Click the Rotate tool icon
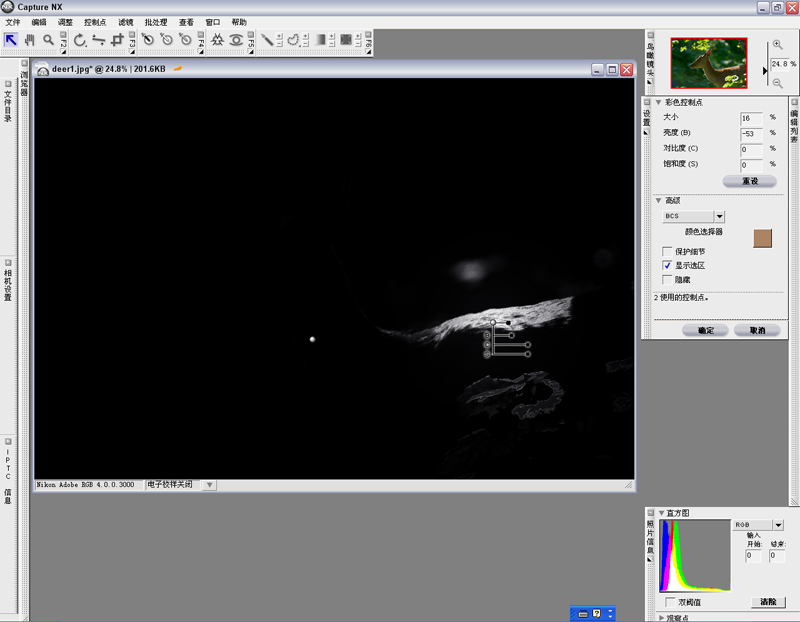This screenshot has width=800, height=622. [x=80, y=40]
